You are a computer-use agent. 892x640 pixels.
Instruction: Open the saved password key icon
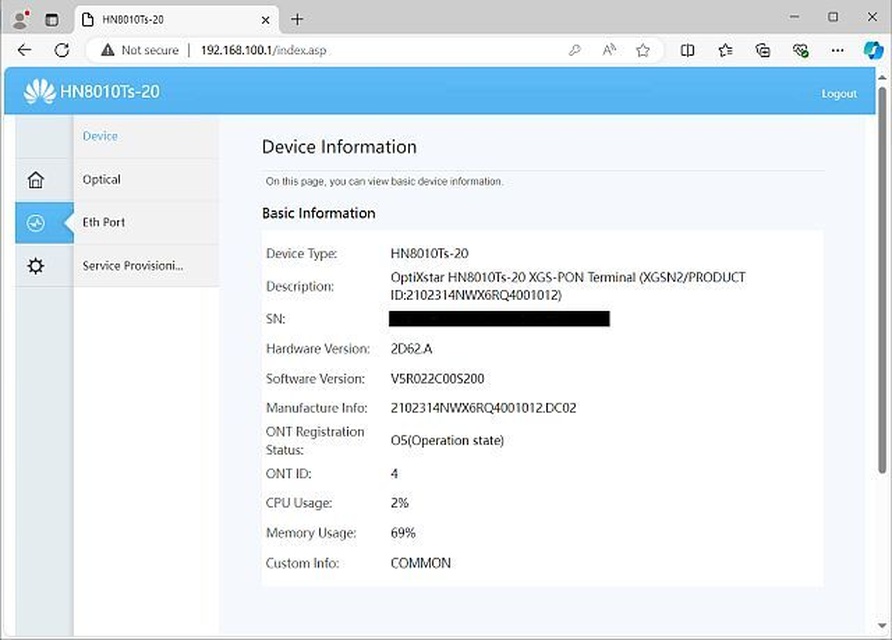(575, 50)
